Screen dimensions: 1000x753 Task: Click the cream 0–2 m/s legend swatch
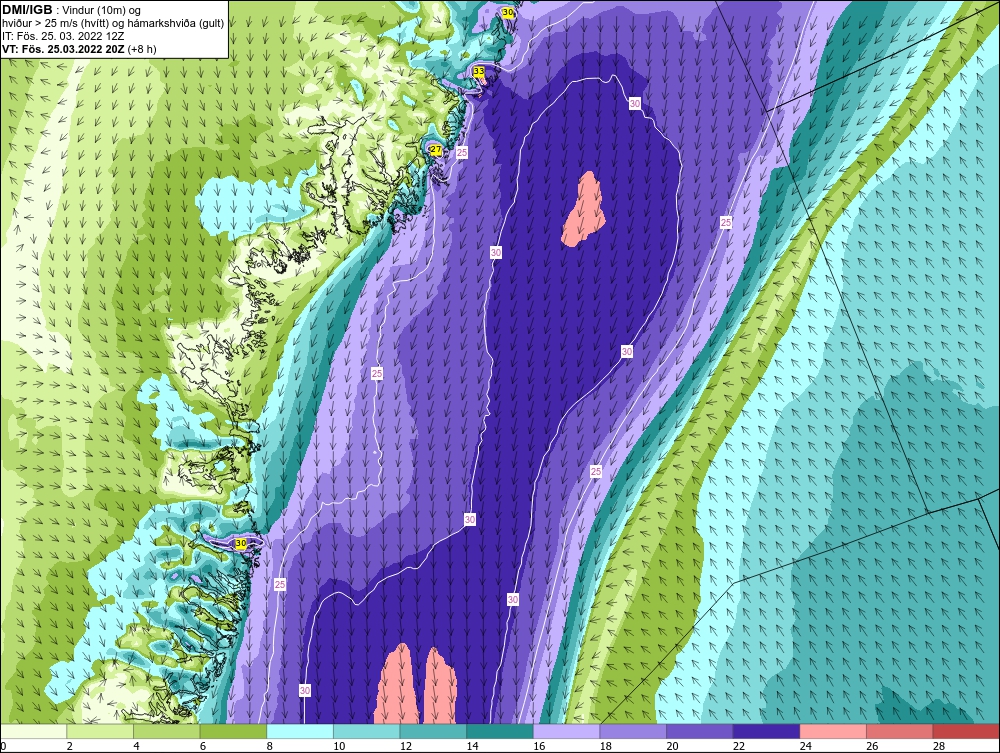click(x=33, y=731)
